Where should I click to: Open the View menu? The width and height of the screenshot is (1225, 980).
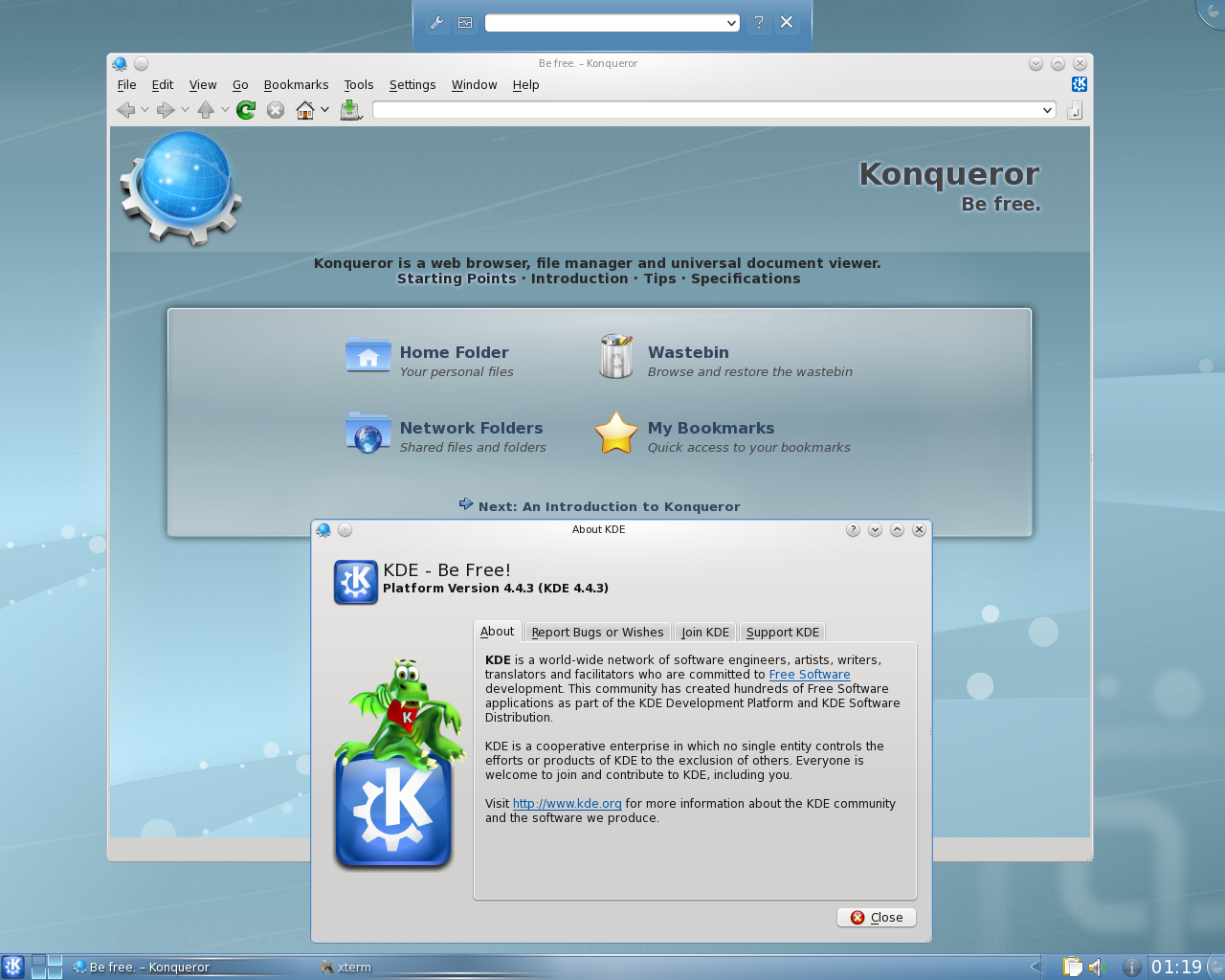[x=203, y=84]
